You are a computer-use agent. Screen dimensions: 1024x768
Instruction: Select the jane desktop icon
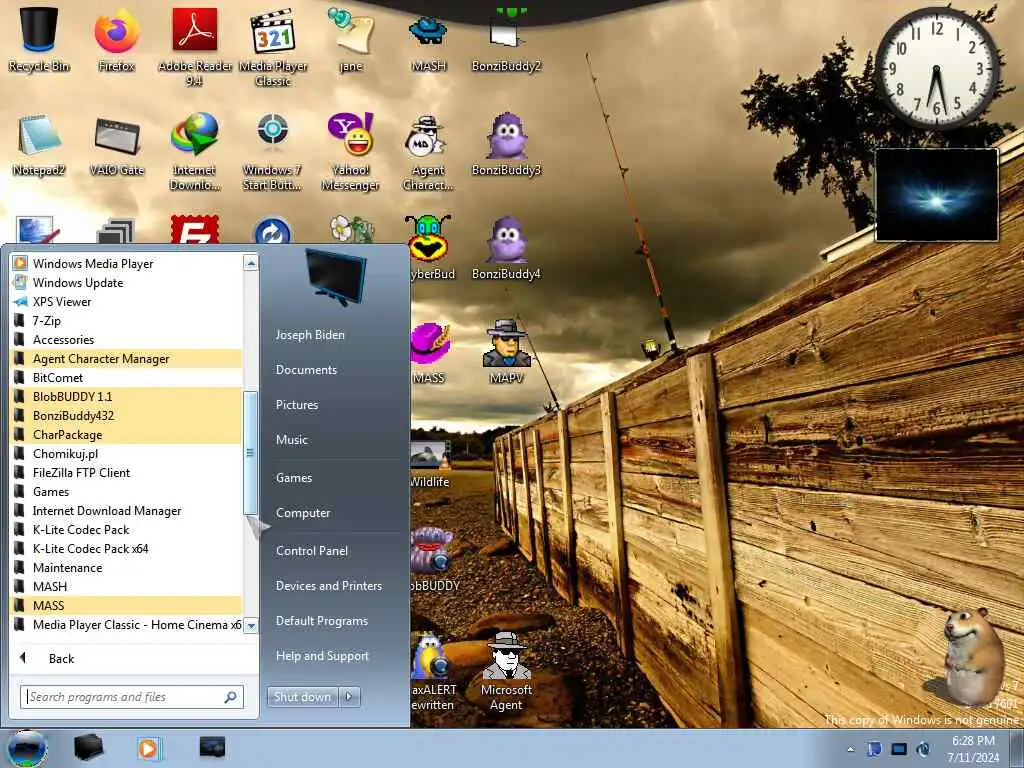coord(351,39)
